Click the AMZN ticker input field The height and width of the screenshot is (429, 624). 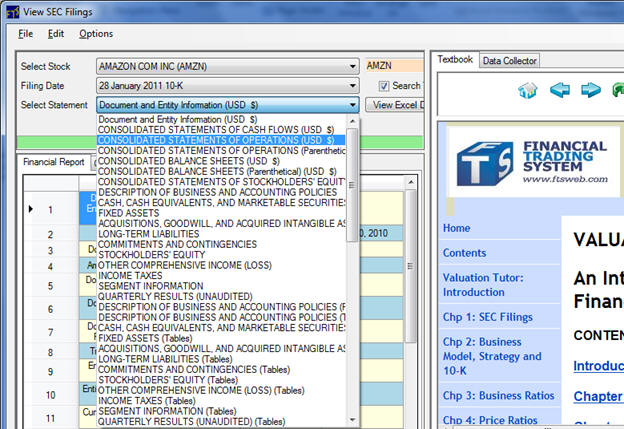(394, 66)
